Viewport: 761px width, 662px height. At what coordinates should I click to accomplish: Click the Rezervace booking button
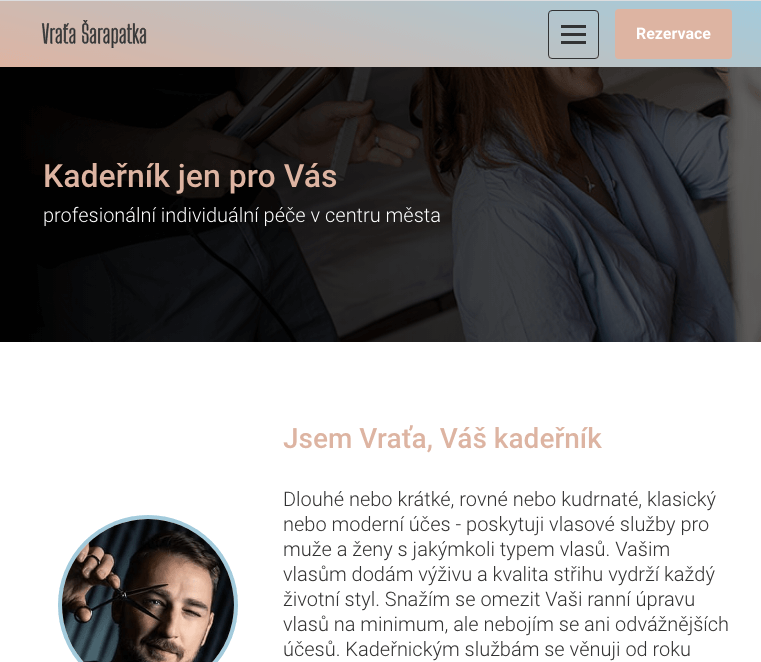tap(673, 34)
